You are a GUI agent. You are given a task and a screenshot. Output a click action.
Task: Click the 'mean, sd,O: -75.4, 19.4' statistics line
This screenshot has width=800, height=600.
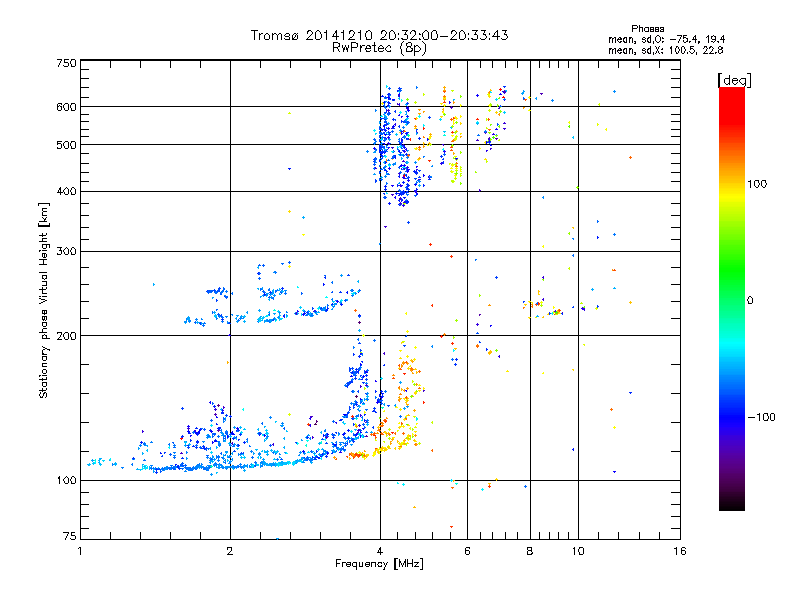point(666,40)
